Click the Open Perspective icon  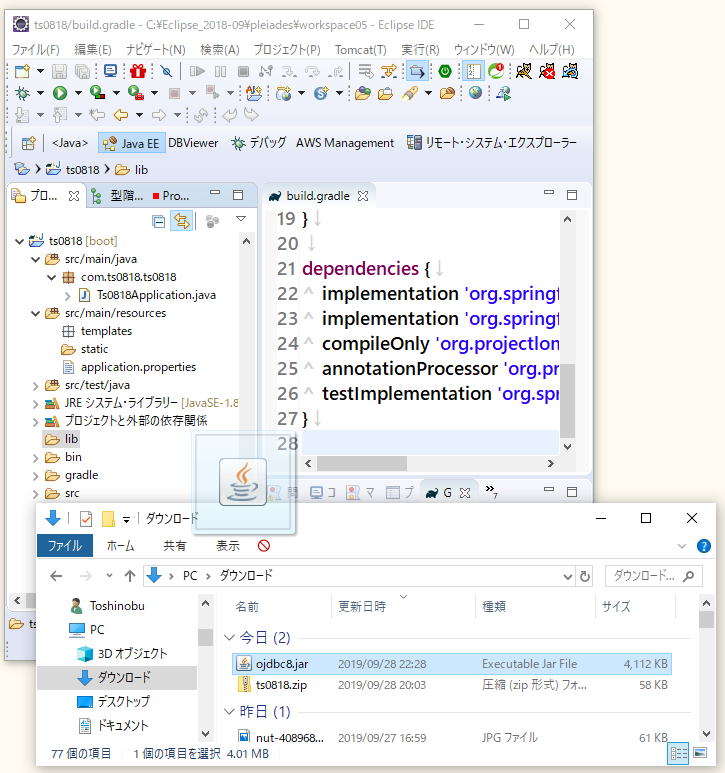point(29,143)
